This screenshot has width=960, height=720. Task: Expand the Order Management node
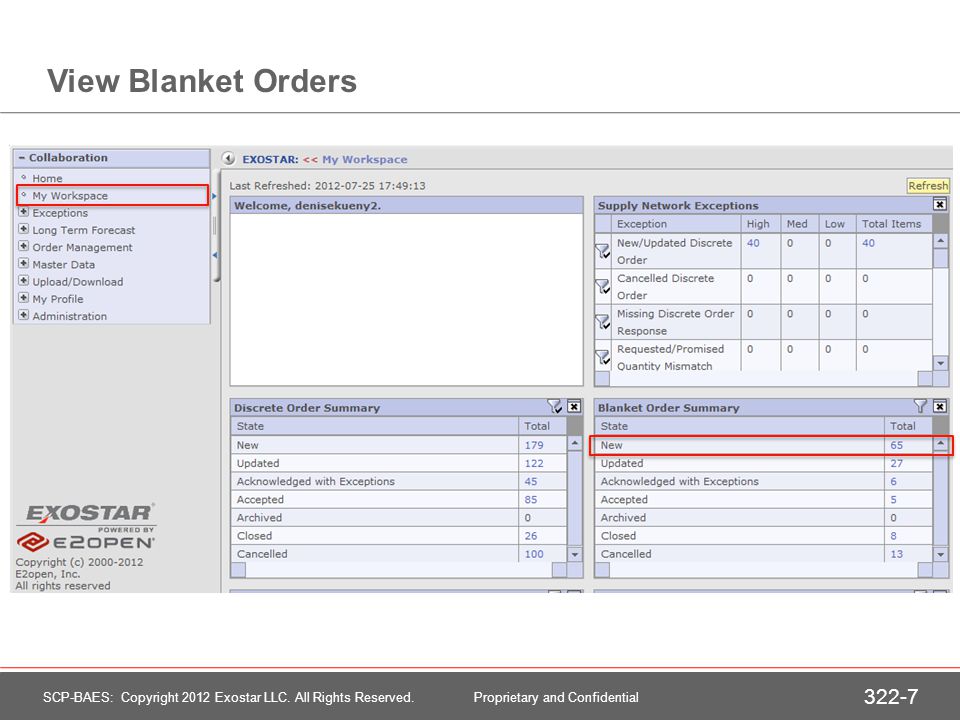coord(23,246)
